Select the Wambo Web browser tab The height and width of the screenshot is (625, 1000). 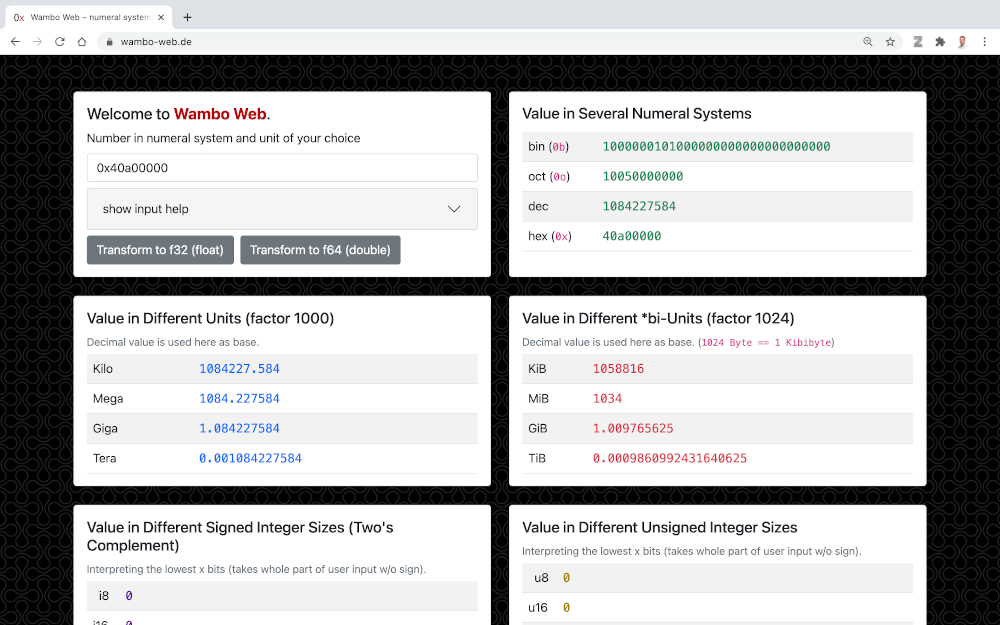pos(89,18)
